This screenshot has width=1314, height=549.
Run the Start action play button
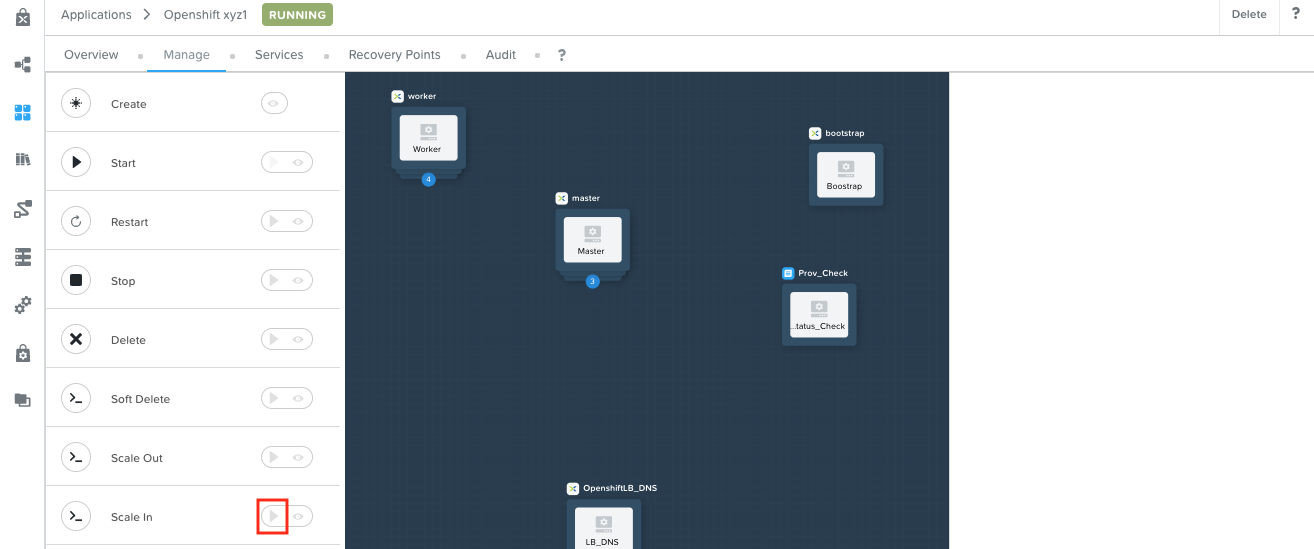click(x=273, y=163)
